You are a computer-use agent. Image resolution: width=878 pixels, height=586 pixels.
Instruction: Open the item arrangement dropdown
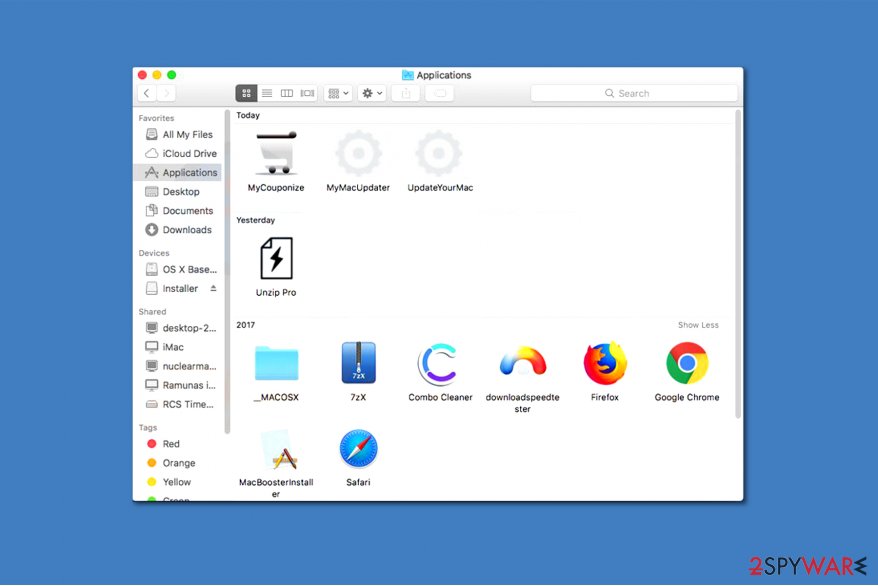coord(338,93)
